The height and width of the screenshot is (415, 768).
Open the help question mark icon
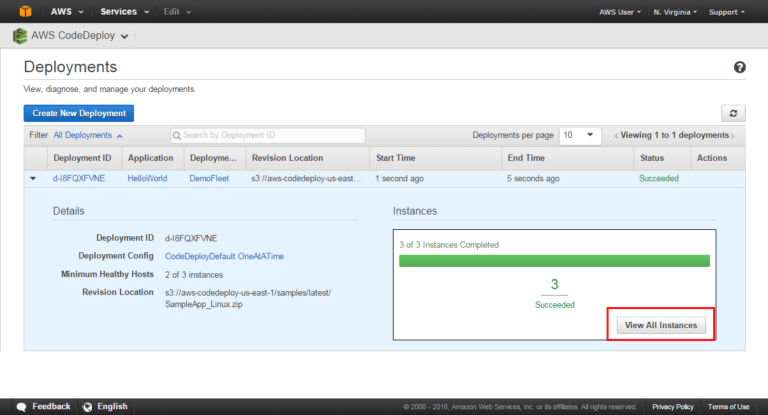pyautogui.click(x=739, y=67)
